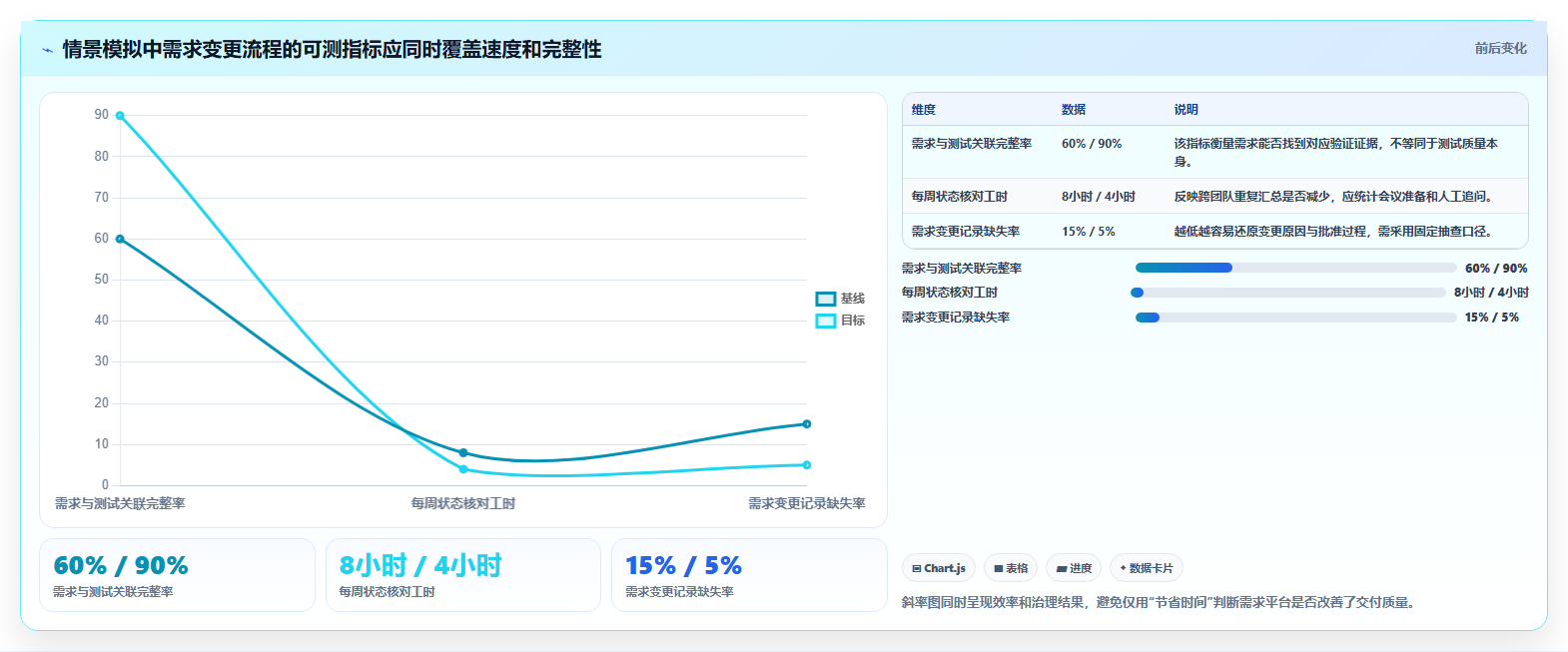Open the 60% / 90% summary card

point(177,575)
